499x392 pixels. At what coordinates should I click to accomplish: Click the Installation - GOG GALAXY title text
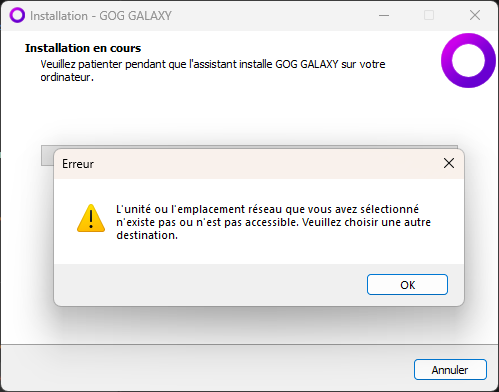point(101,16)
